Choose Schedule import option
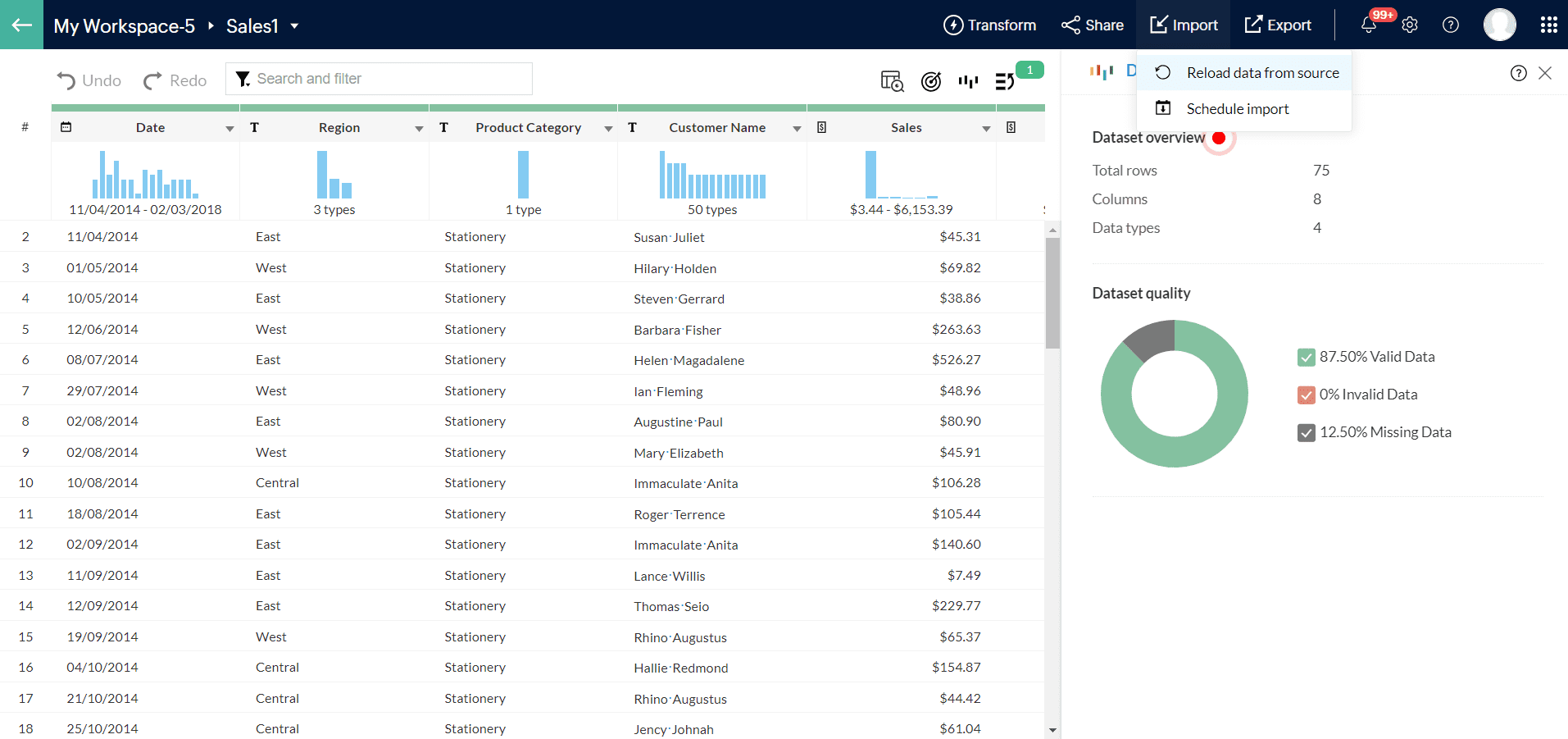This screenshot has height=739, width=1568. tap(1237, 109)
